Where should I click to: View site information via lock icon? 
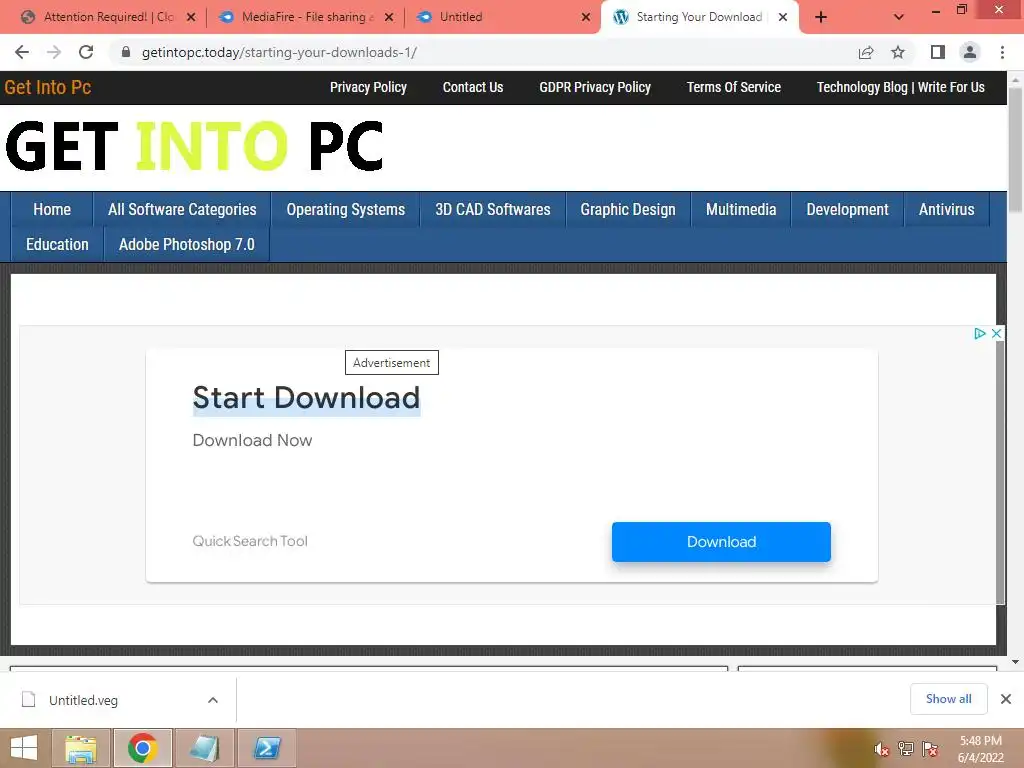(x=126, y=52)
